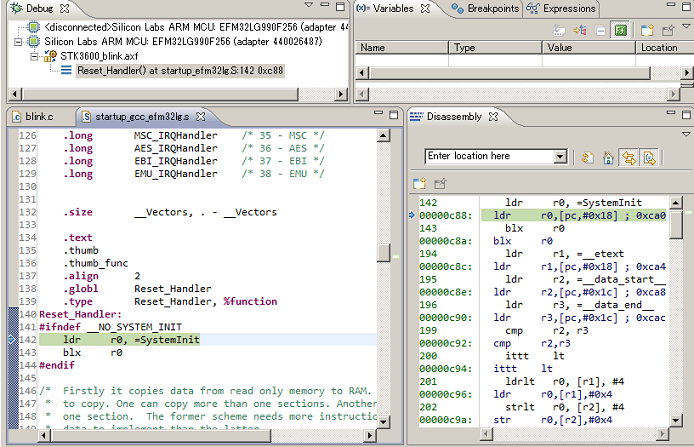
Task: Click disassembly address 00000c94:
Action: pyautogui.click(x=446, y=369)
